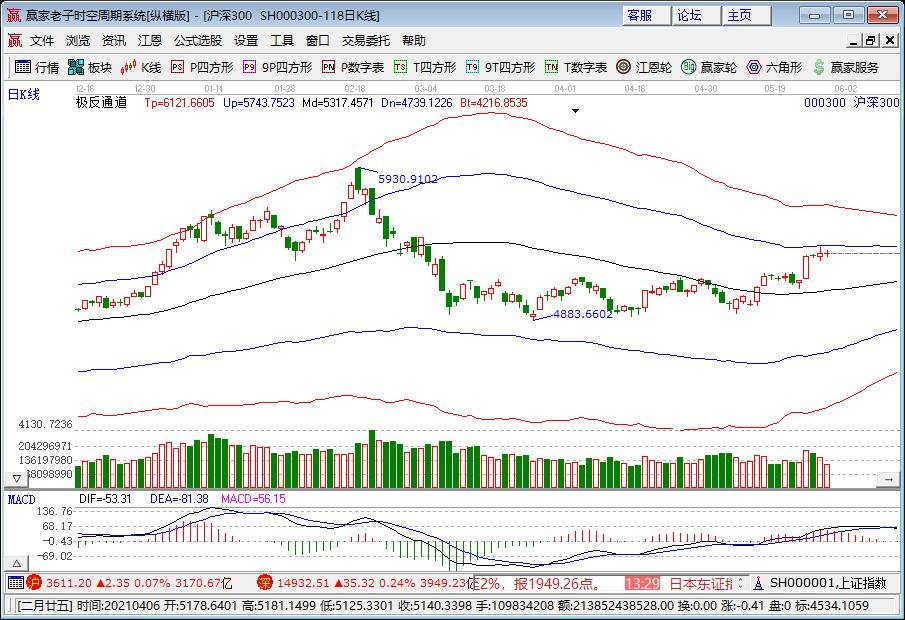Screen dimensions: 905x620
Task: Click the Md=5317.4571 indicator value
Action: coord(338,103)
